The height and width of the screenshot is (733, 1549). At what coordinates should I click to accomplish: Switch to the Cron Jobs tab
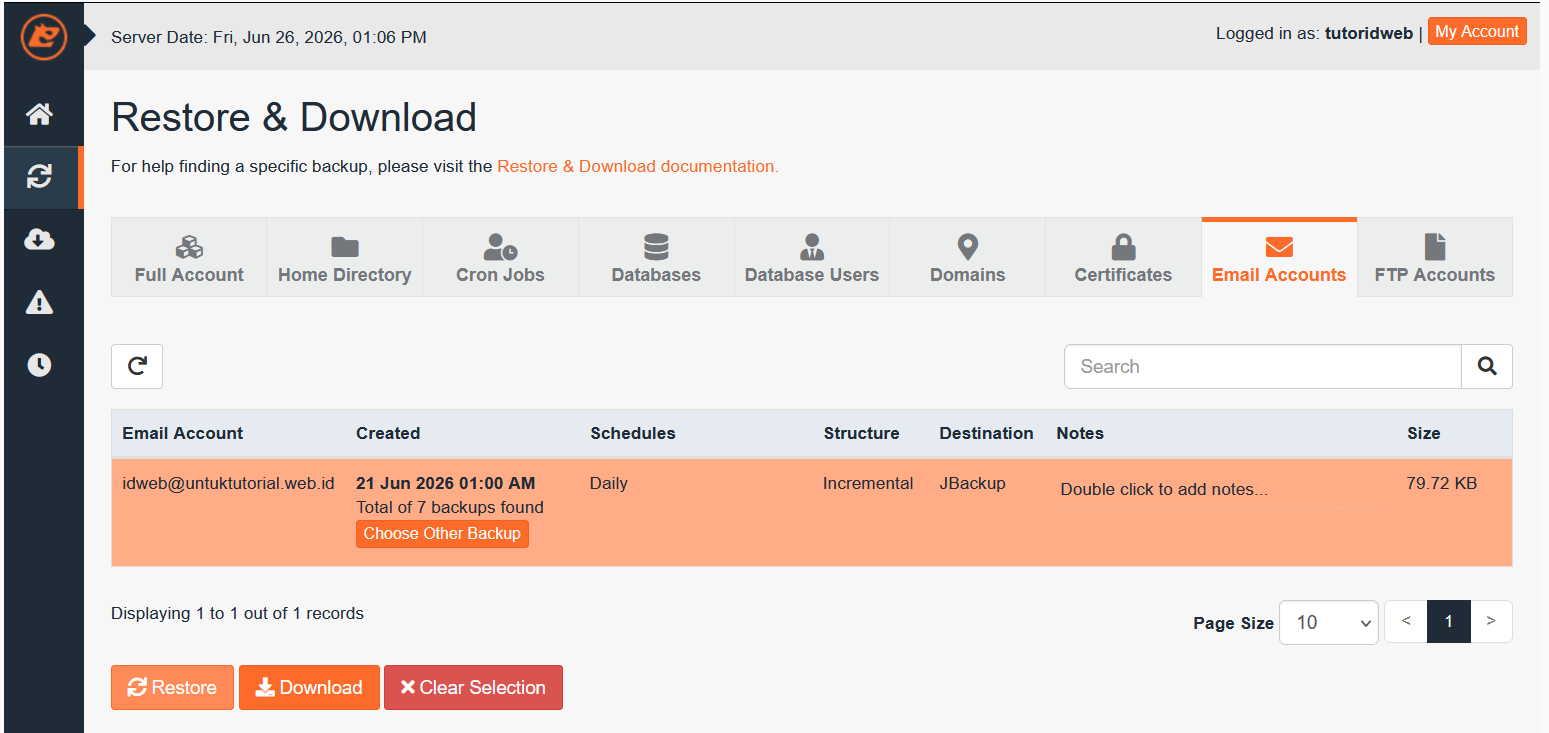(500, 258)
